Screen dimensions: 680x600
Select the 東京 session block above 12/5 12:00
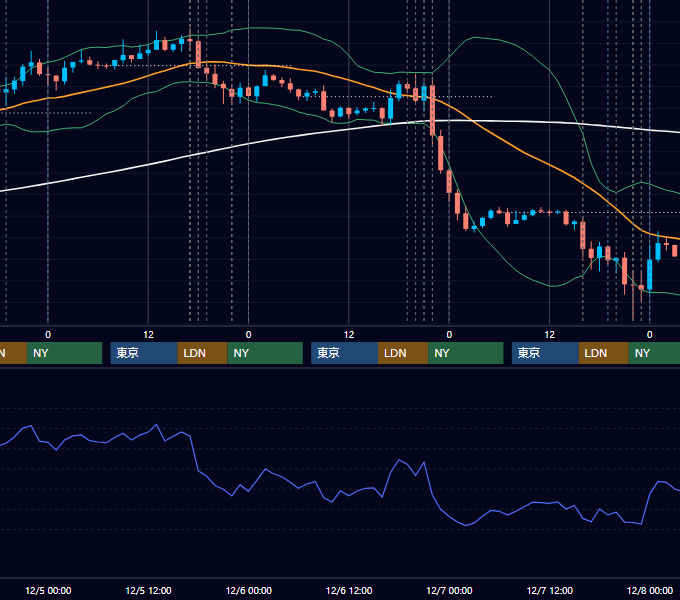[x=144, y=353]
